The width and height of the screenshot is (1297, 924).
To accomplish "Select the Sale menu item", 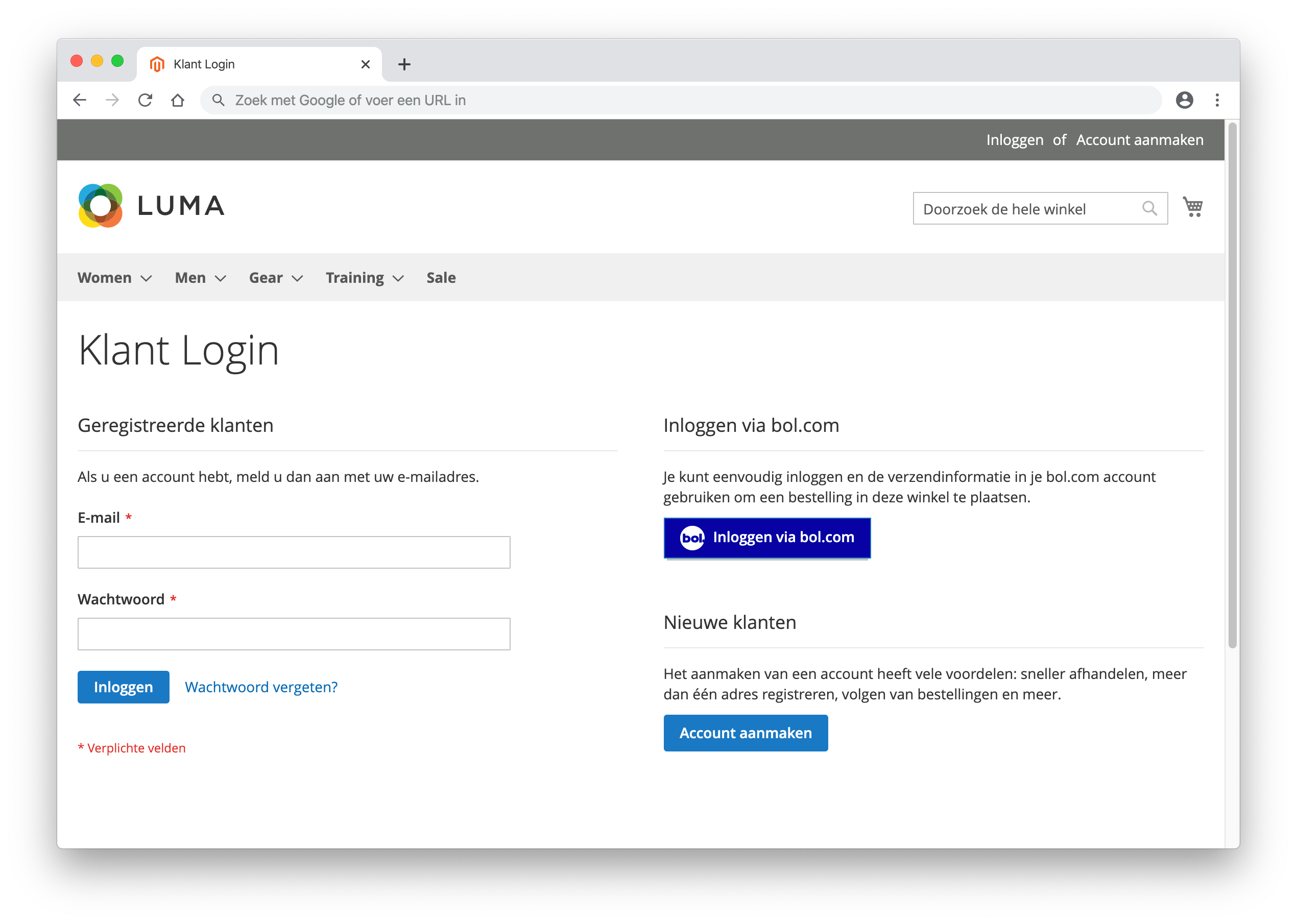I will coord(442,278).
